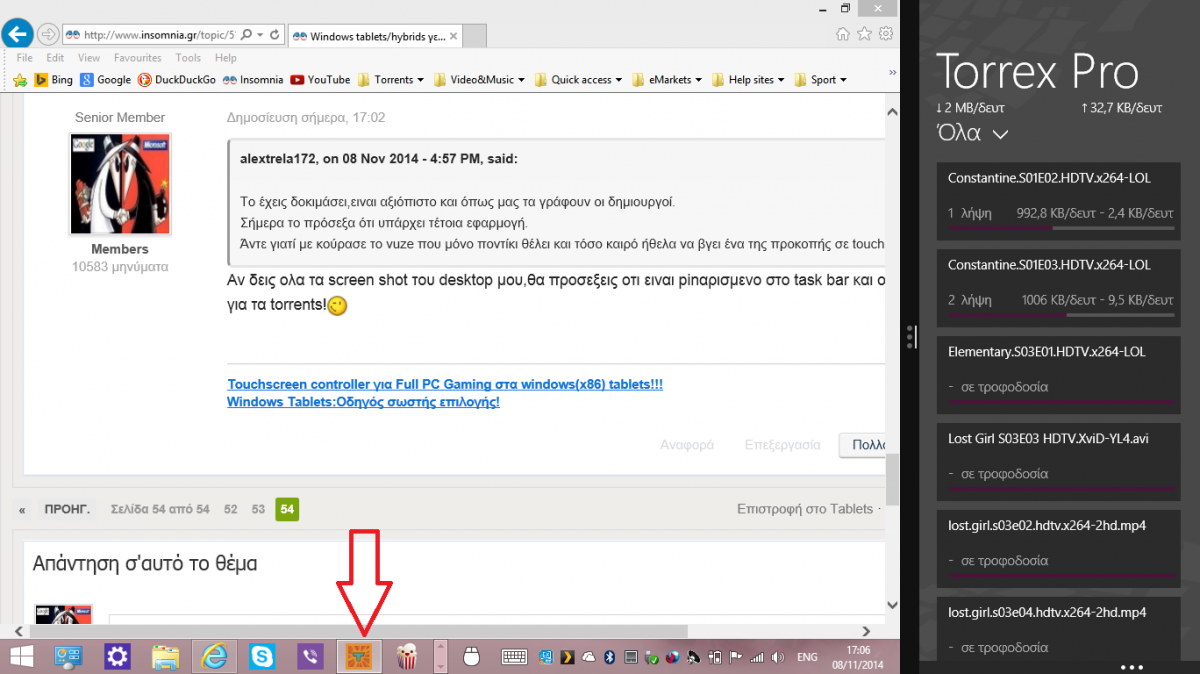Open IE tools gear icon
This screenshot has height=674, width=1200.
[885, 35]
